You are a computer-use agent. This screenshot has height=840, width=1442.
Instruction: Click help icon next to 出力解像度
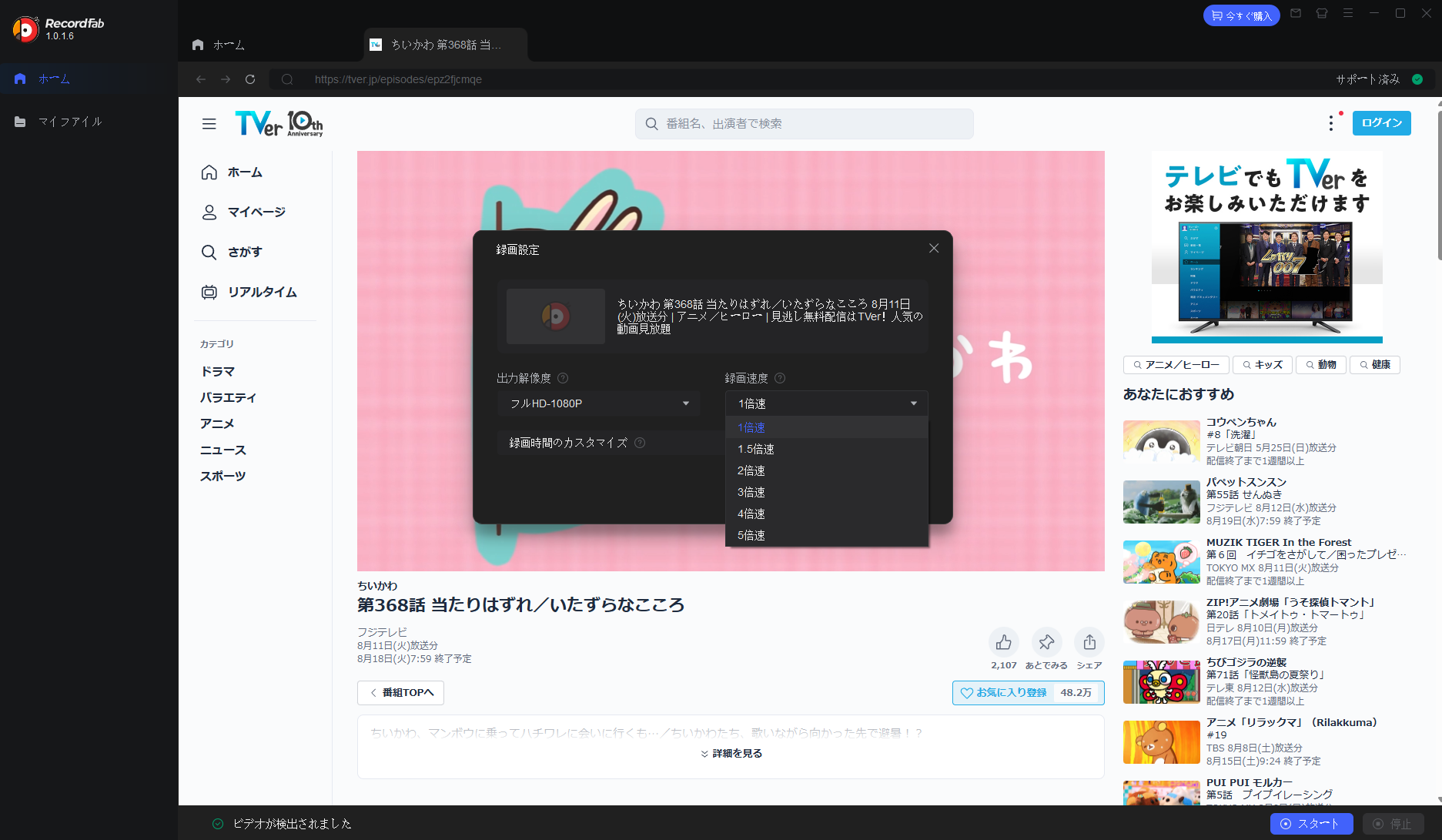pyautogui.click(x=563, y=378)
